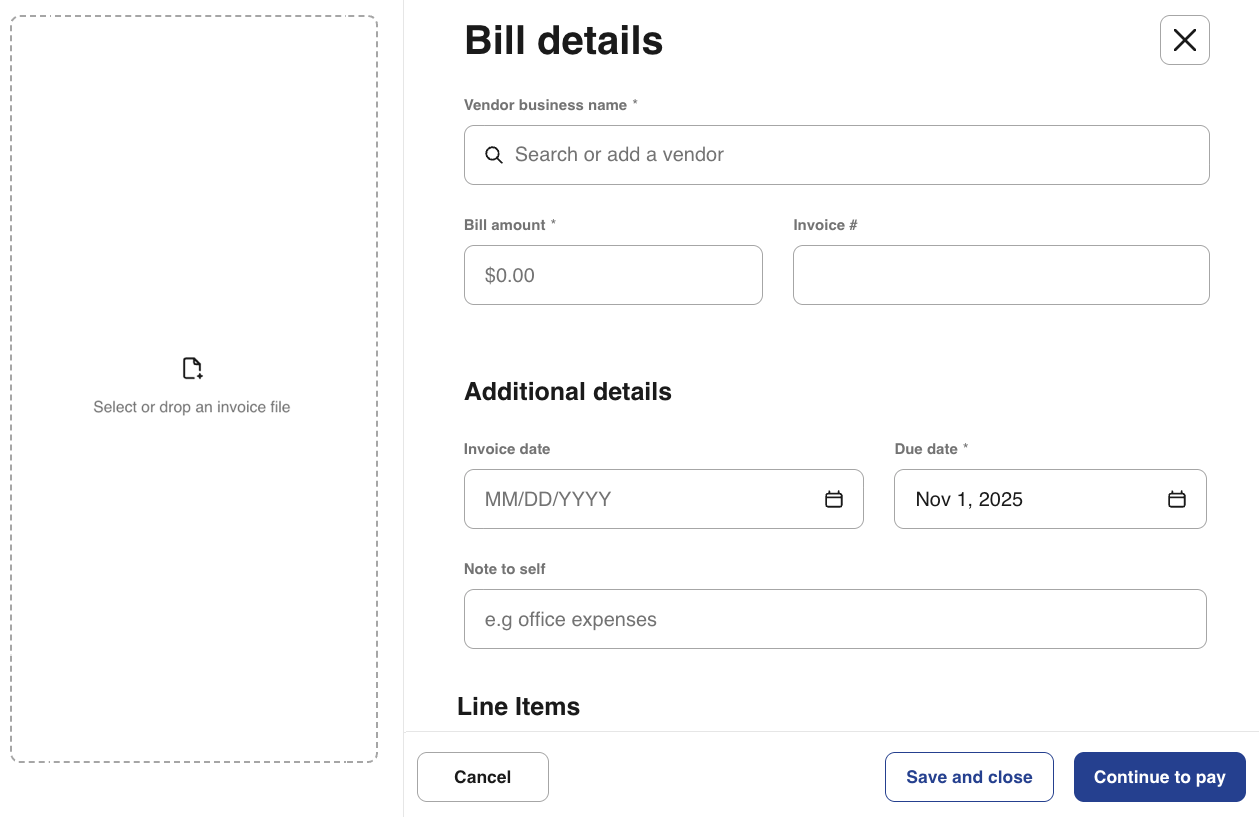Click the MM/DD/YYYY invoice date placeholder
The image size is (1259, 818).
click(548, 499)
